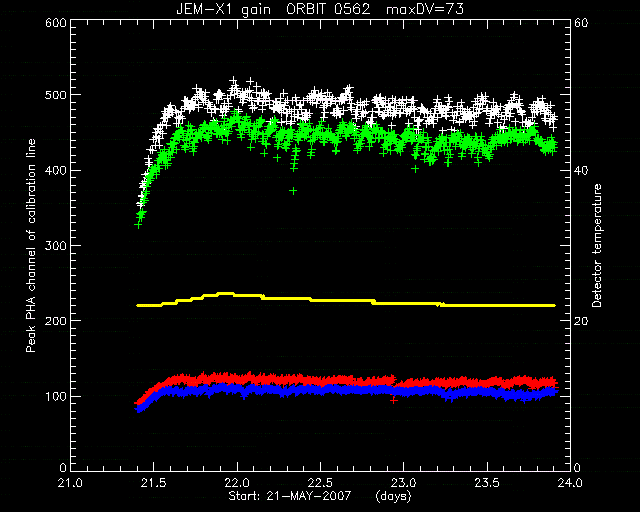The width and height of the screenshot is (640, 512).
Task: Click the left y-axis tick label 600
Action: (56, 23)
